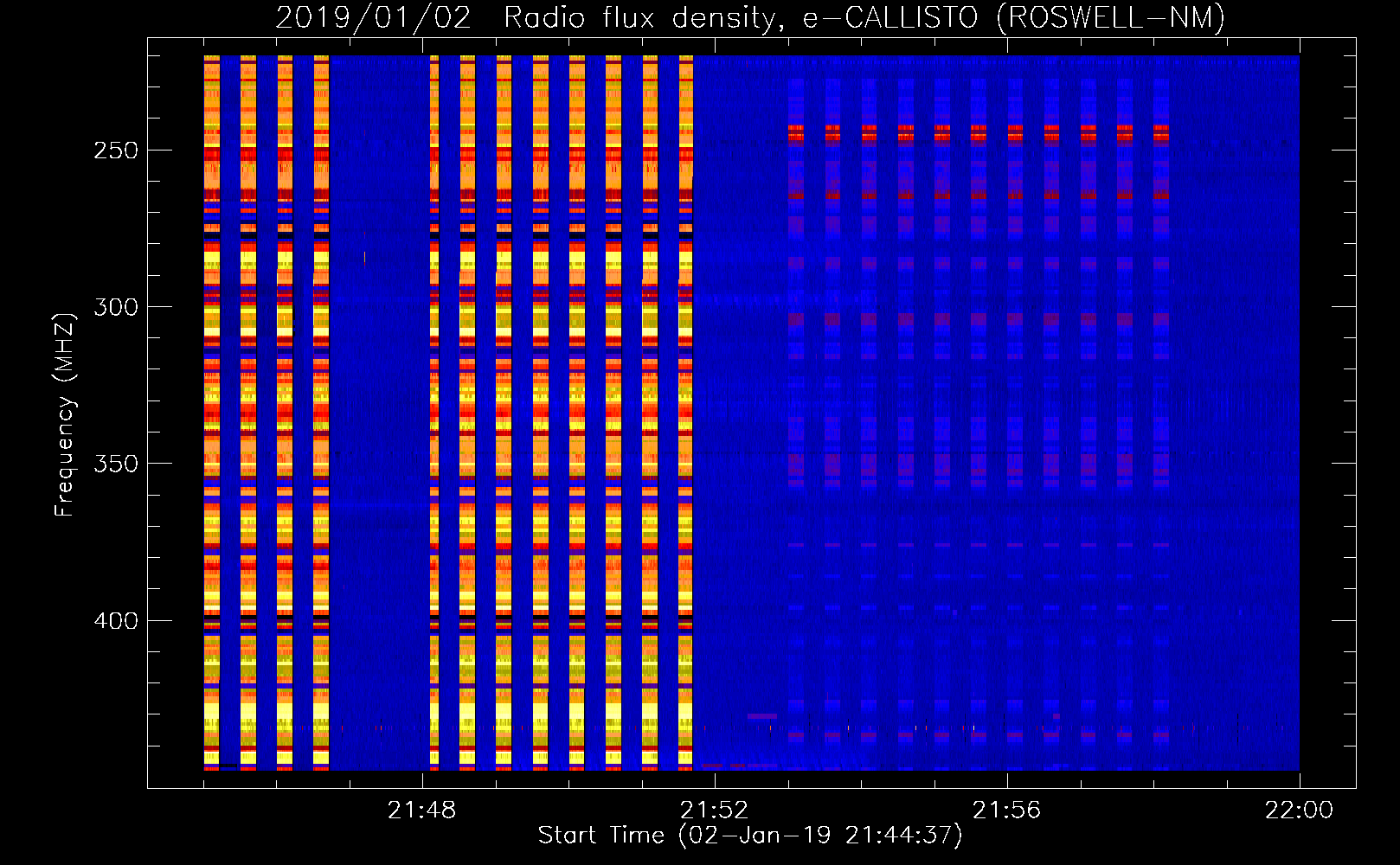Viewport: 1400px width, 865px height.
Task: Click the '350' frequency tick label
Action: pos(116,464)
